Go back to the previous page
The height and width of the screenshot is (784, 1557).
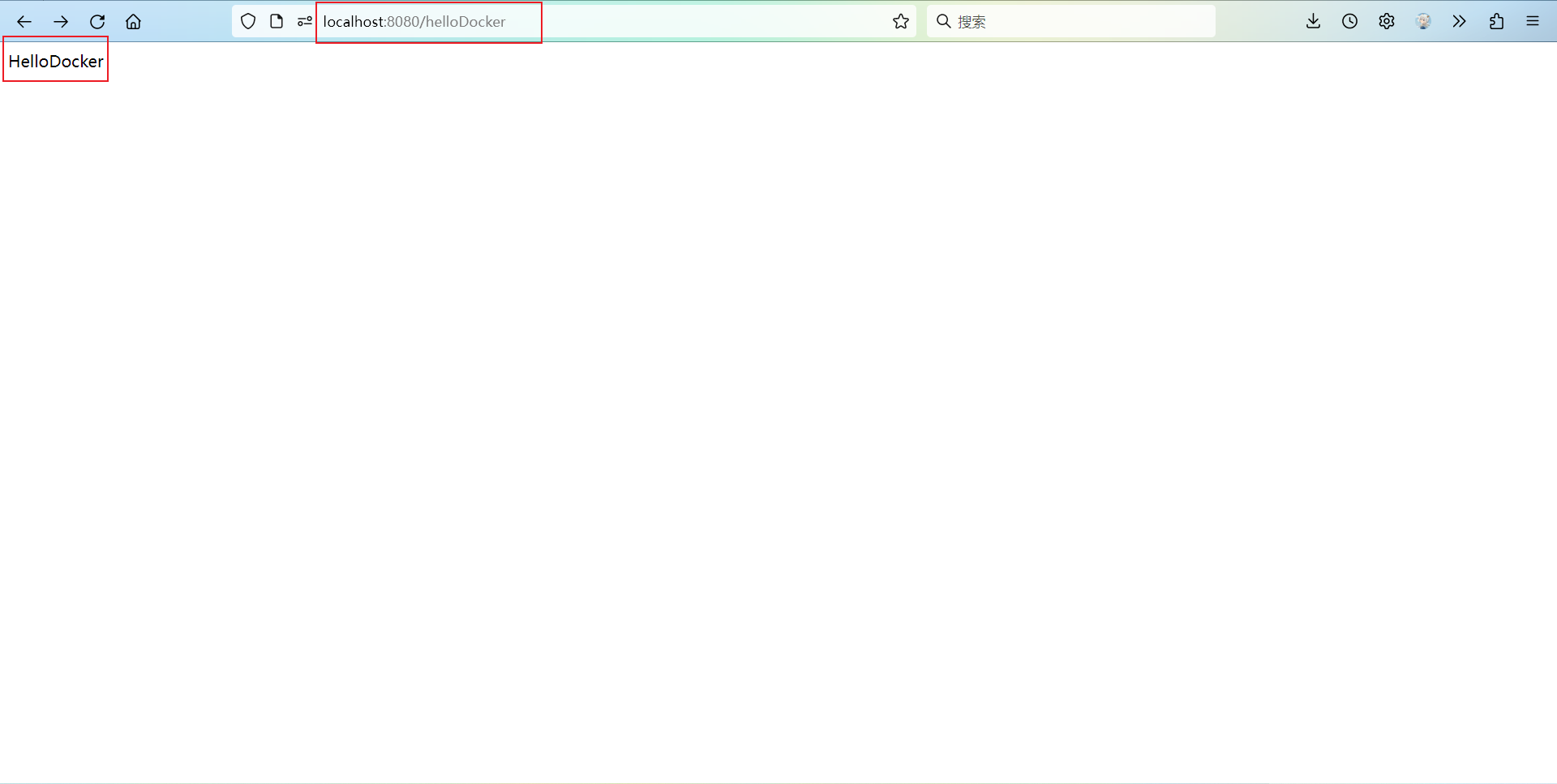(x=24, y=22)
